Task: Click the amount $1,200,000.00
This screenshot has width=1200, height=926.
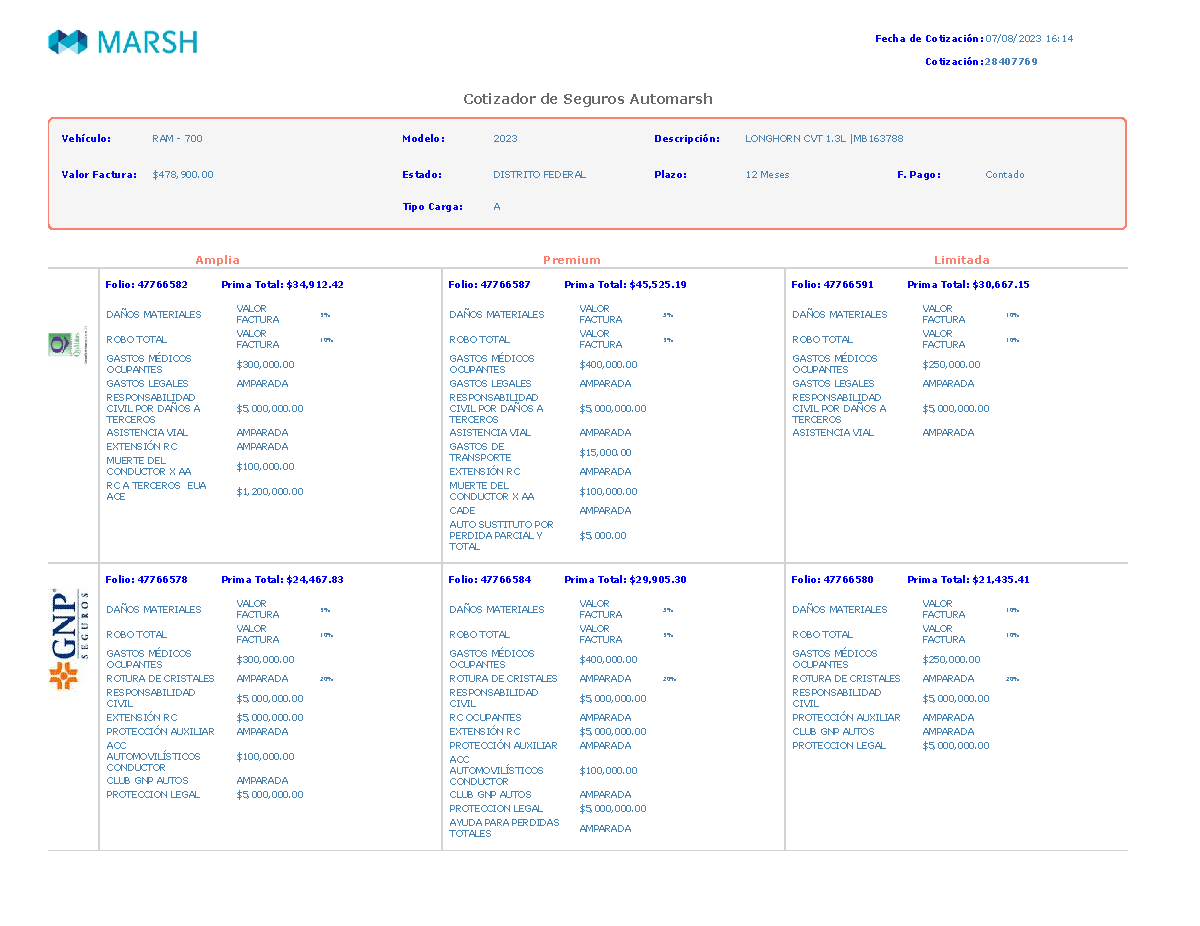Action: point(270,492)
